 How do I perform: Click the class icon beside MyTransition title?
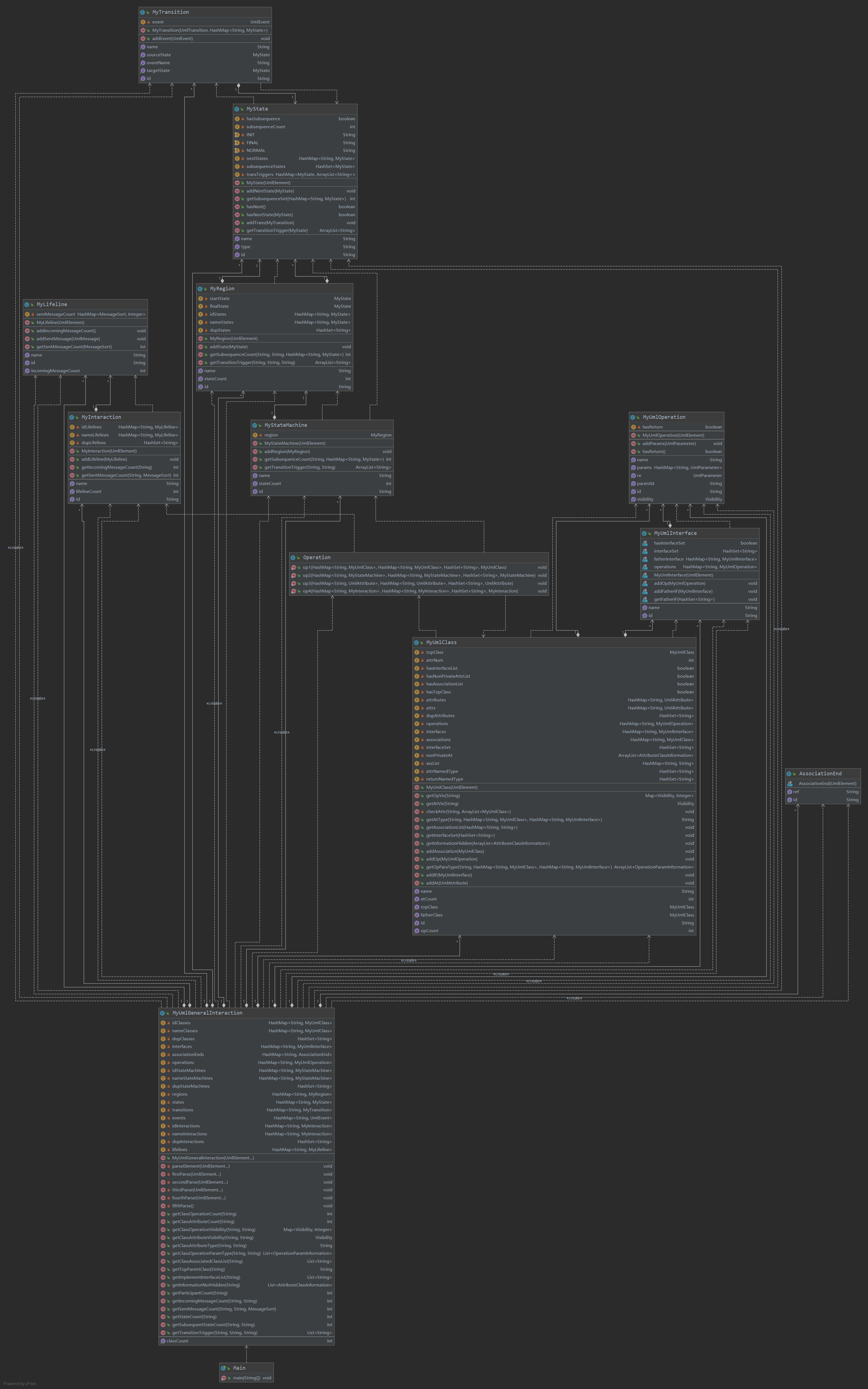(142, 12)
